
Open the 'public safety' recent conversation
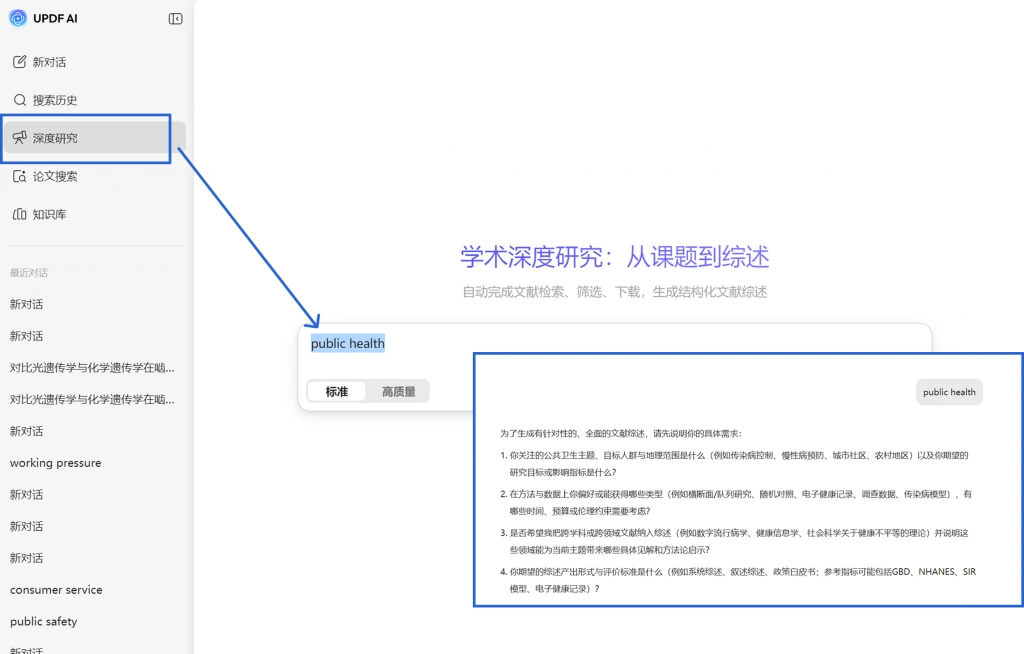tap(44, 621)
